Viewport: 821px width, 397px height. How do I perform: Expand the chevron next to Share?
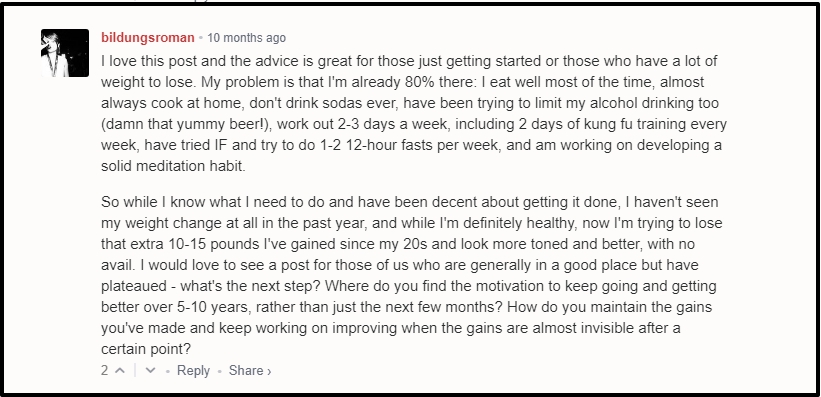[x=269, y=371]
